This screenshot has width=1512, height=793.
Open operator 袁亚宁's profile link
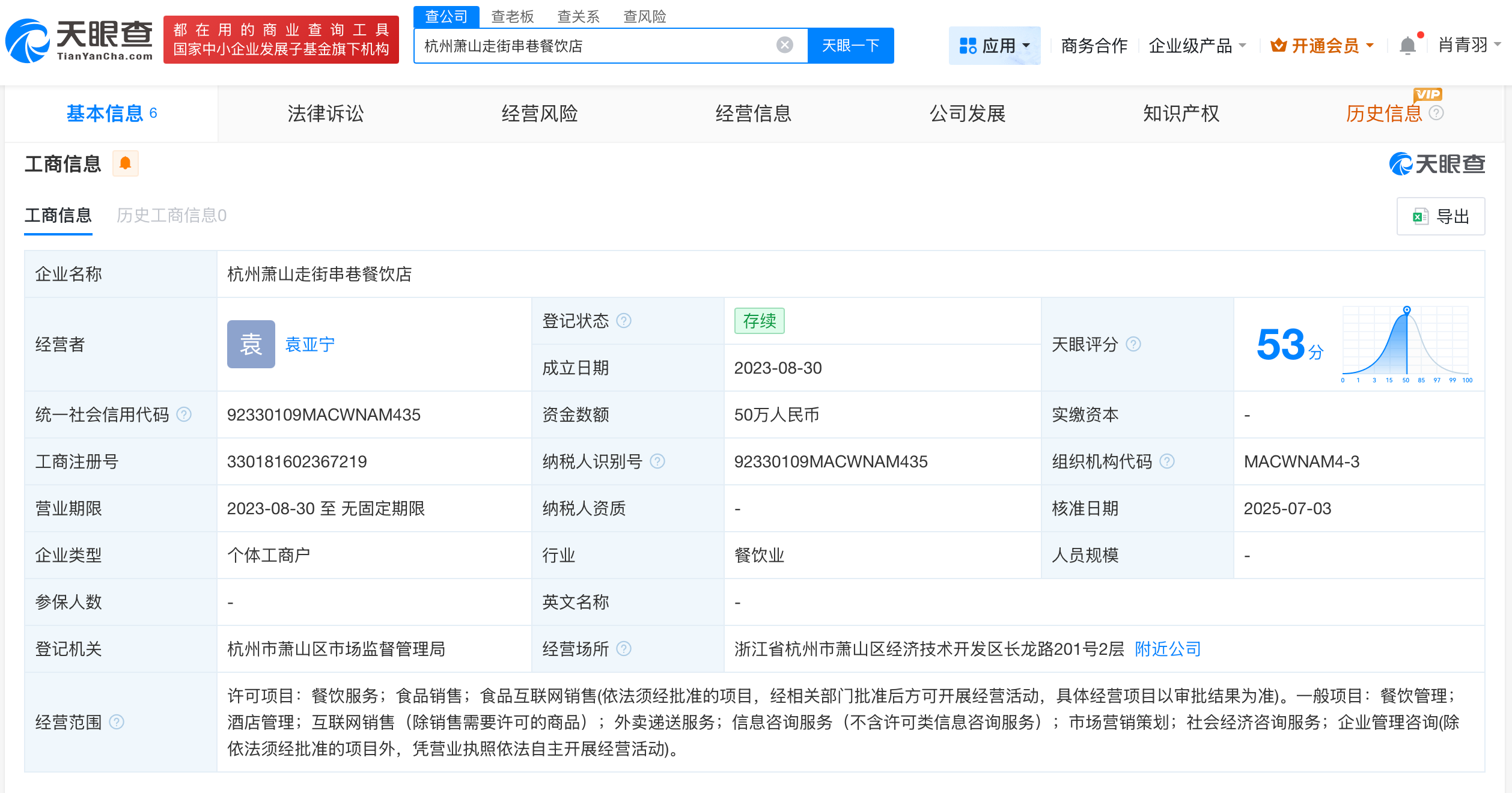point(309,344)
